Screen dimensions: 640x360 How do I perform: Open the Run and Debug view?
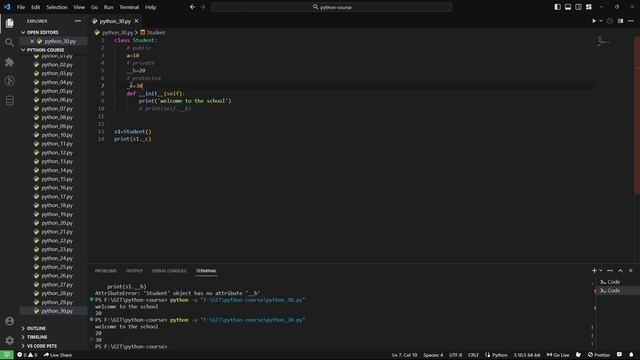(x=9, y=81)
